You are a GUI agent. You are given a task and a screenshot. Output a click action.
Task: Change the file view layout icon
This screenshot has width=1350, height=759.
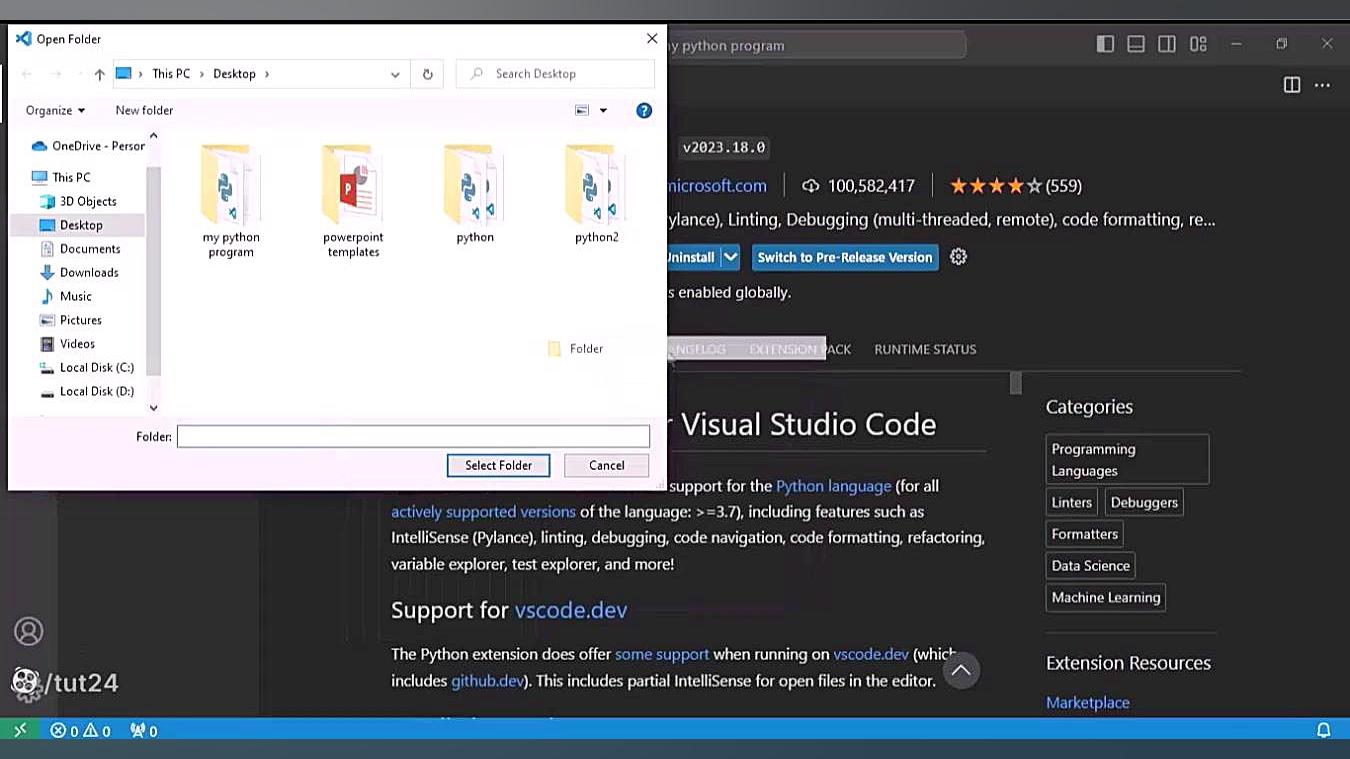tap(582, 111)
